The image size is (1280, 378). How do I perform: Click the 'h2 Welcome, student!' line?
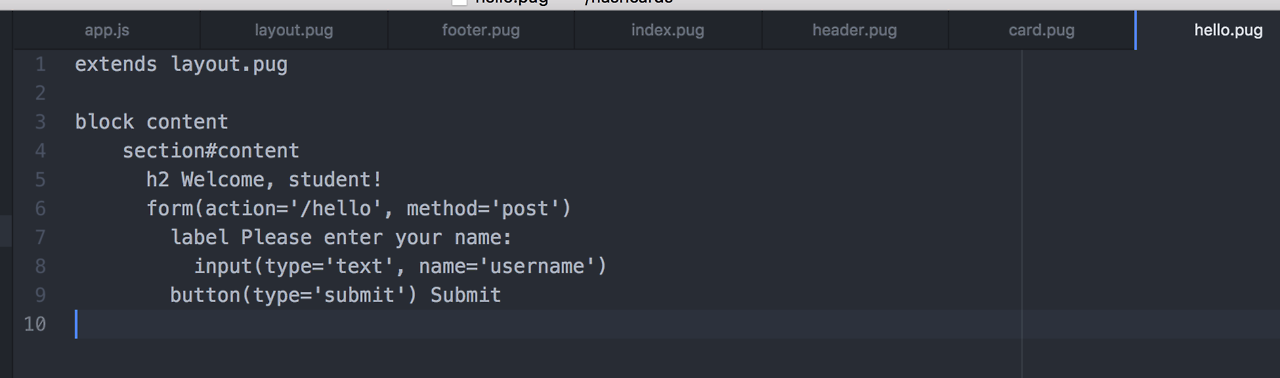[x=264, y=180]
